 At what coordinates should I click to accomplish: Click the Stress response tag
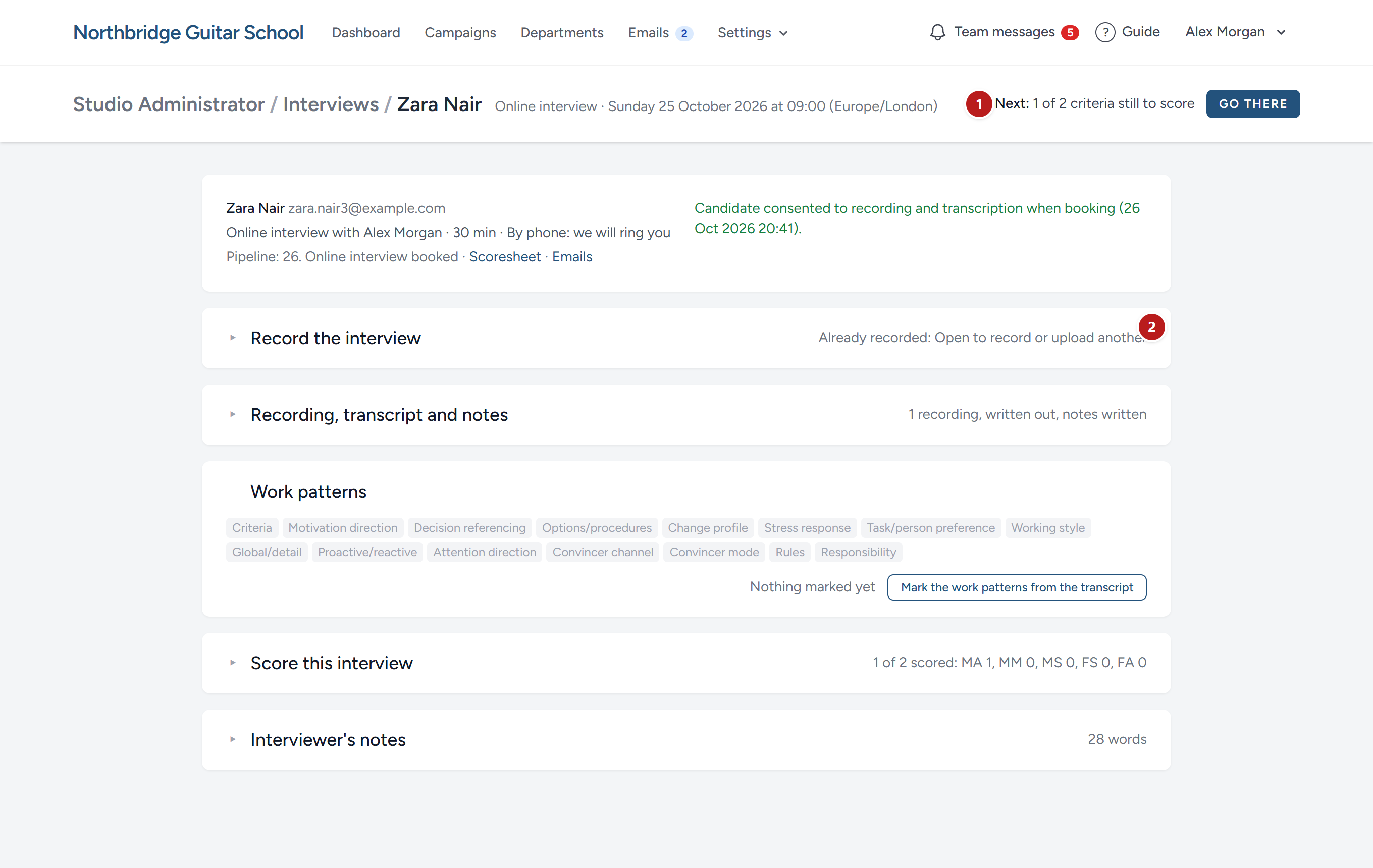coord(807,528)
